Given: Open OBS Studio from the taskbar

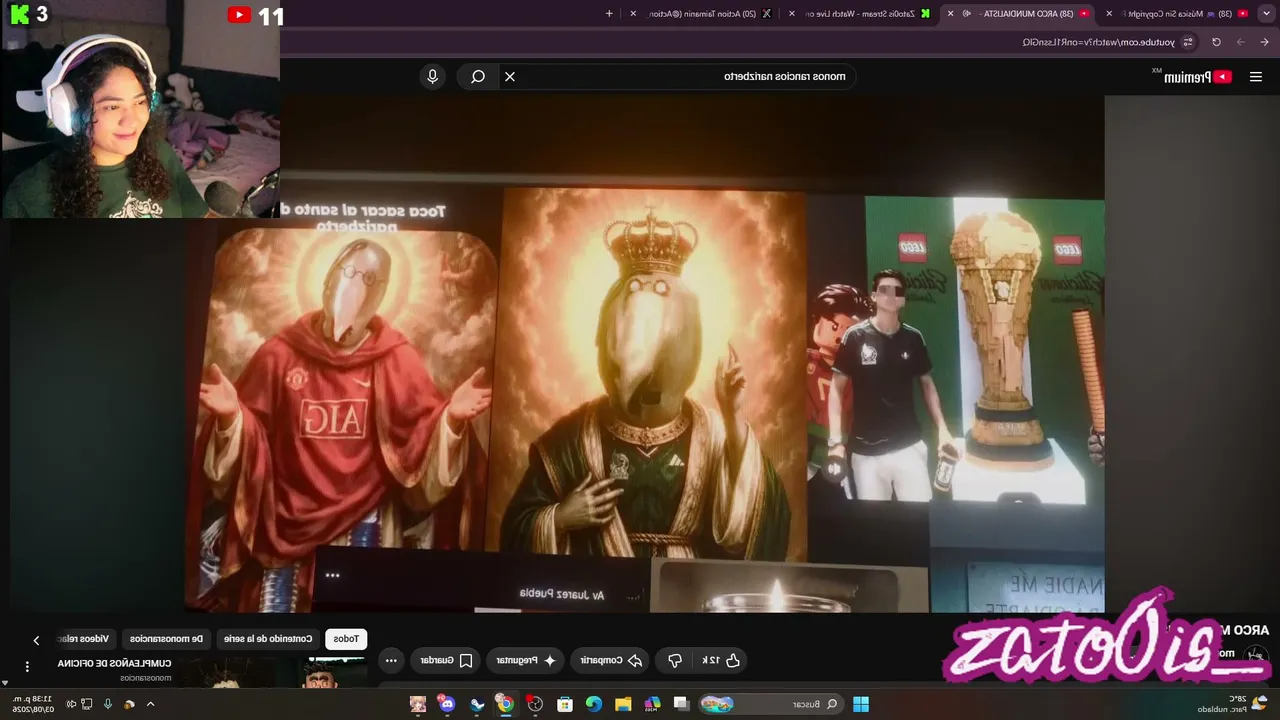Looking at the screenshot, I should [x=536, y=704].
